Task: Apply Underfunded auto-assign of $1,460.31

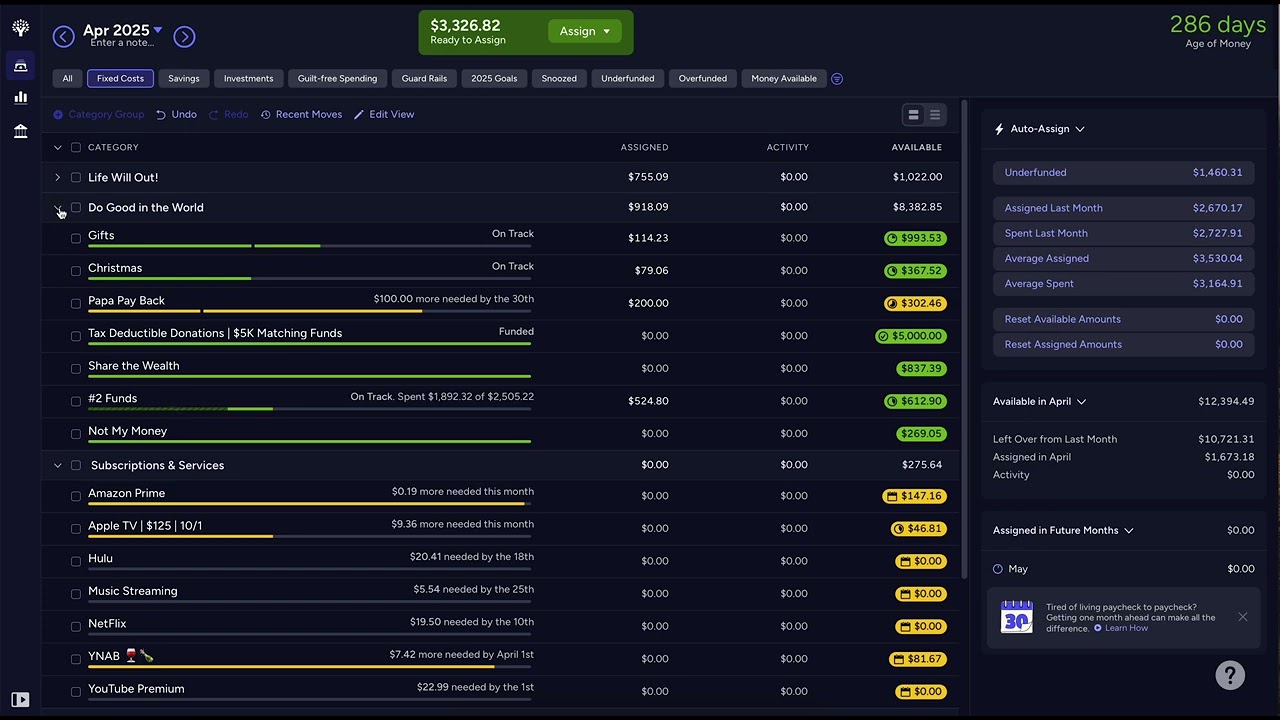Action: pyautogui.click(x=1123, y=173)
